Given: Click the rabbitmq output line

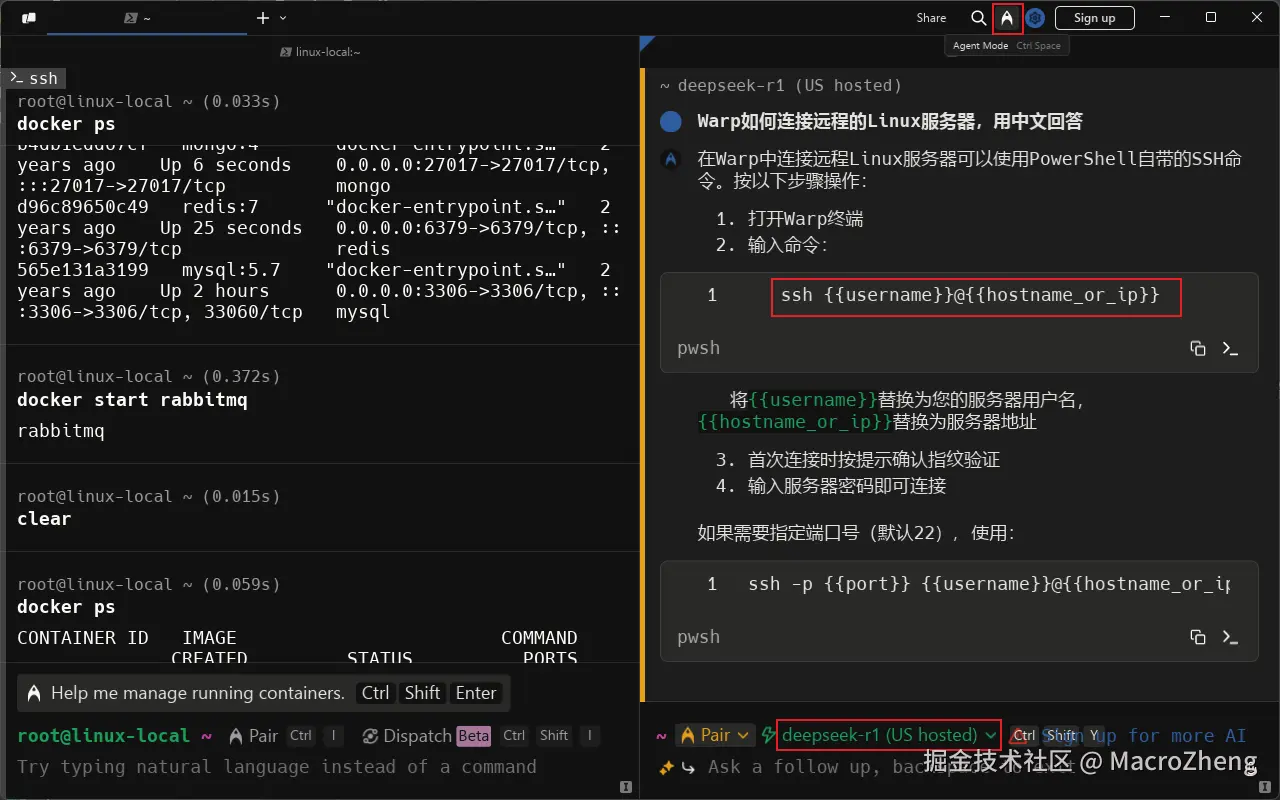Looking at the screenshot, I should click(61, 431).
